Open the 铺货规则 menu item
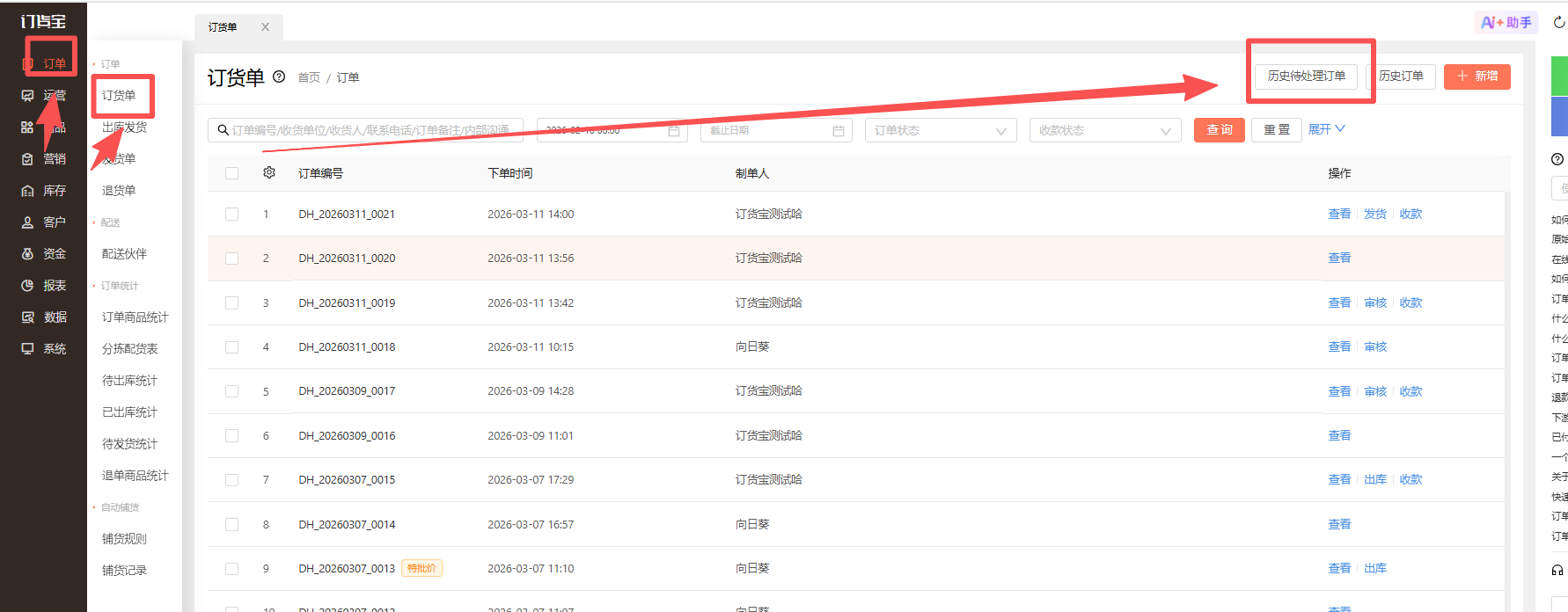This screenshot has height=612, width=1568. point(124,538)
